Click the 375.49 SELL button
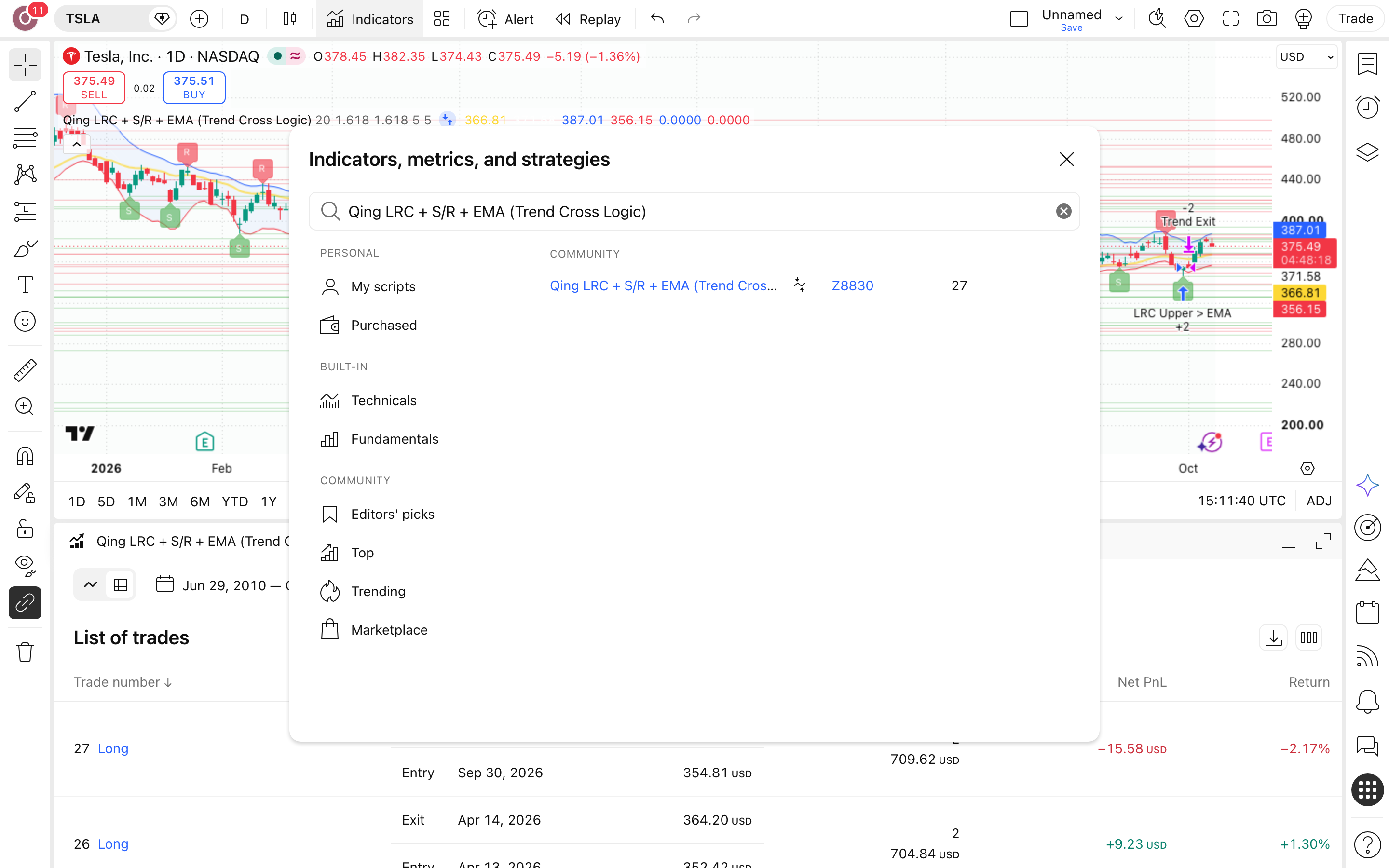Screen dimensions: 1389x868 pos(94,87)
